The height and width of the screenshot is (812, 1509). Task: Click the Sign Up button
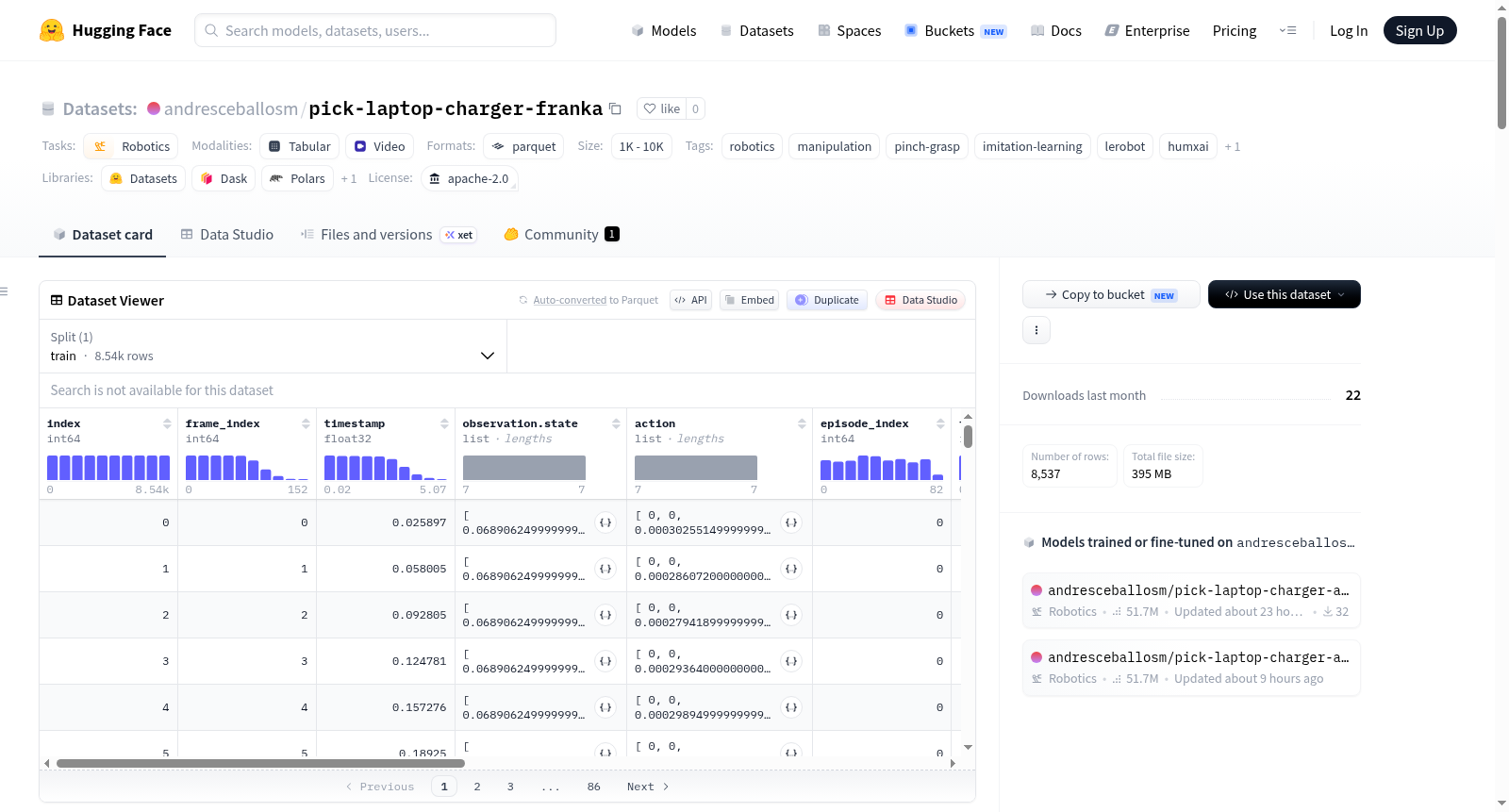point(1420,30)
